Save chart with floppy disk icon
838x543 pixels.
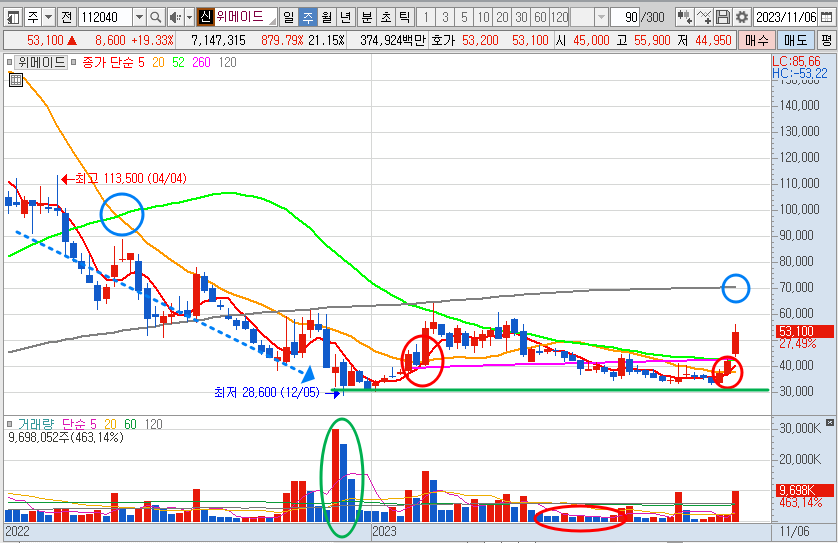tap(723, 18)
